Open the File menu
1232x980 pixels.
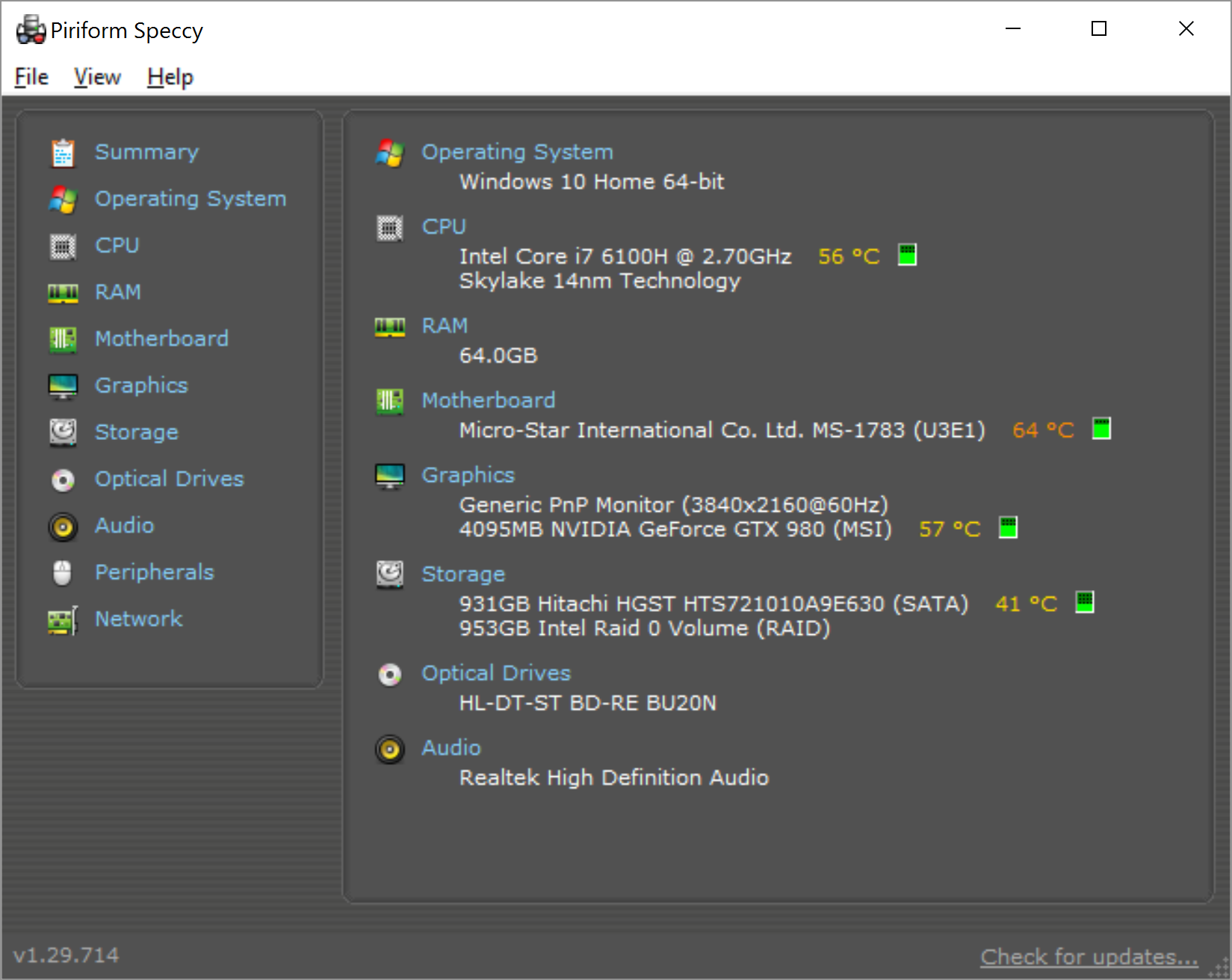coord(31,77)
